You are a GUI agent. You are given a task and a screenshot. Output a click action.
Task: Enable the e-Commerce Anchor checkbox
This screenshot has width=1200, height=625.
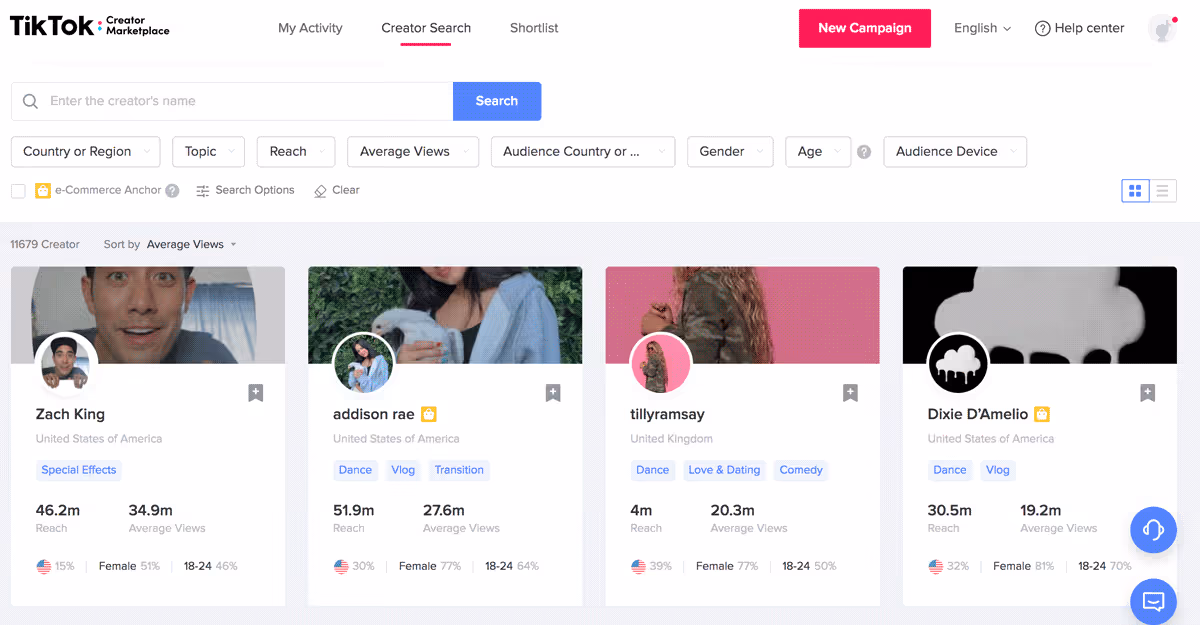(18, 190)
